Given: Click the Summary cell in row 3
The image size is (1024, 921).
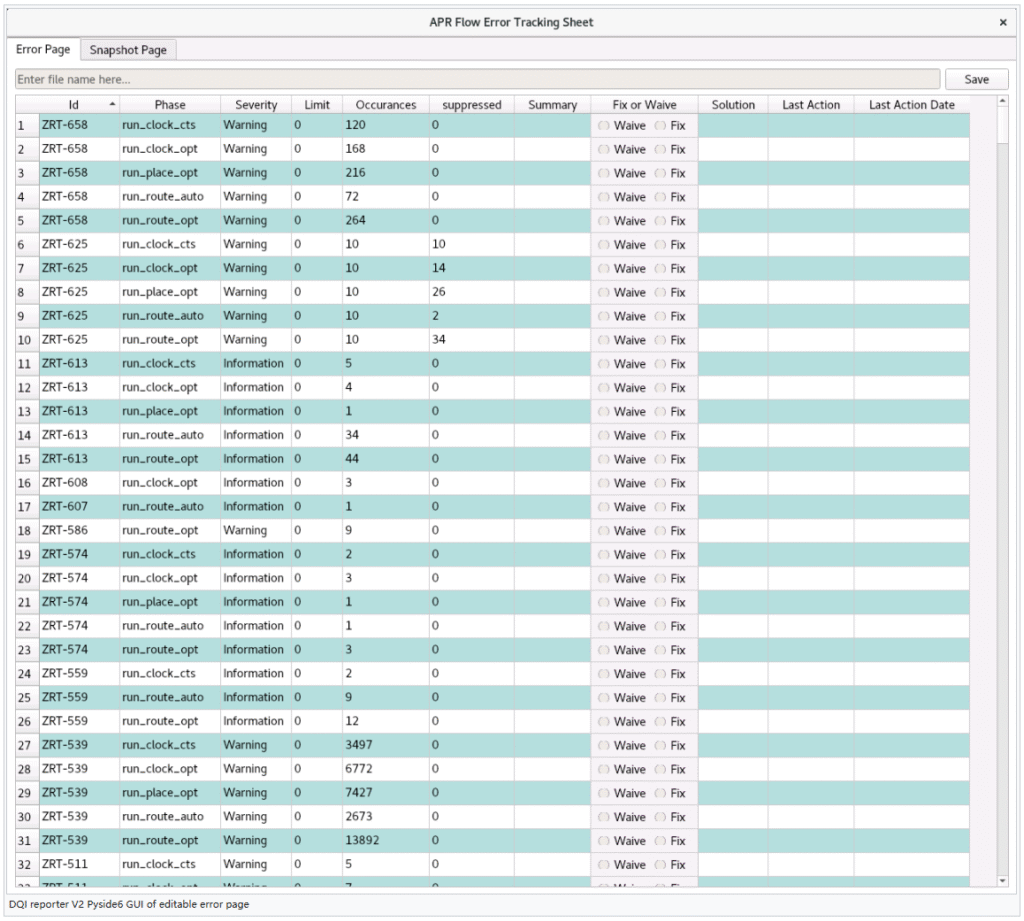Looking at the screenshot, I should (552, 173).
